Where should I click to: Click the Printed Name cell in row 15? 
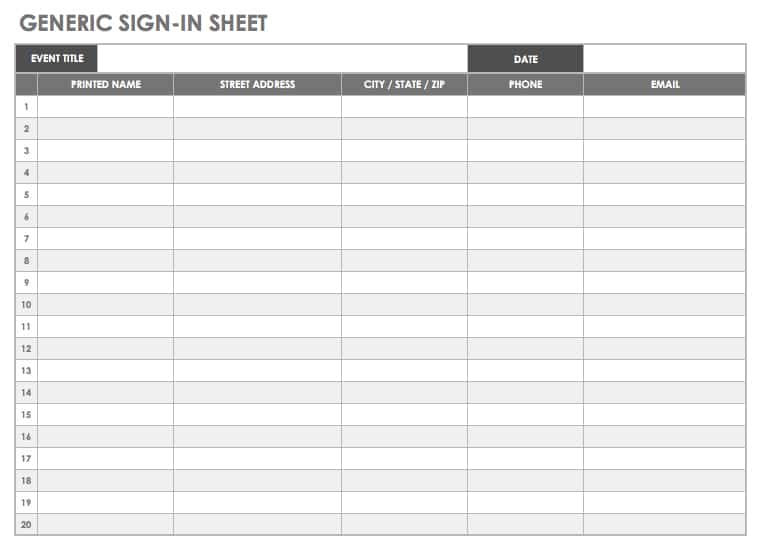tap(105, 415)
